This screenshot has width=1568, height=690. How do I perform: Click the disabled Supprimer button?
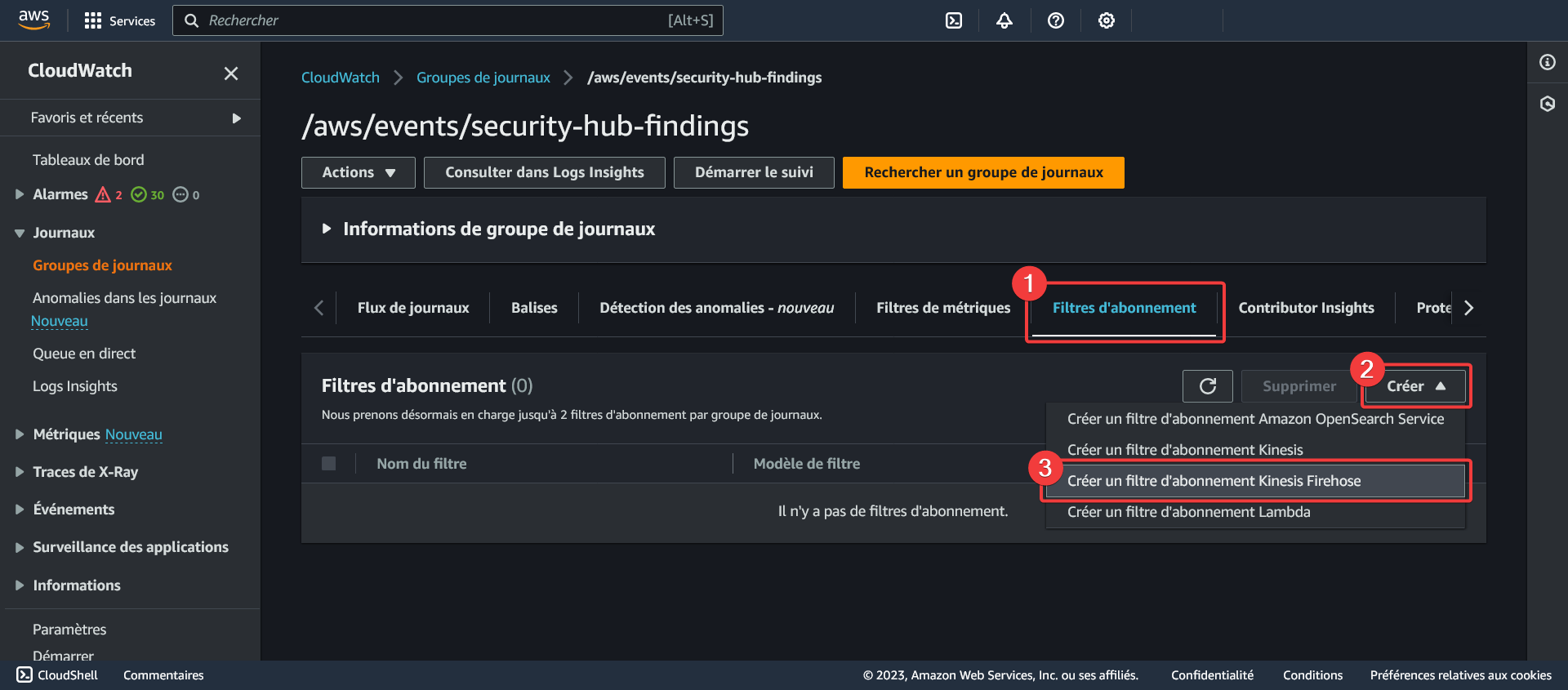click(x=1299, y=386)
